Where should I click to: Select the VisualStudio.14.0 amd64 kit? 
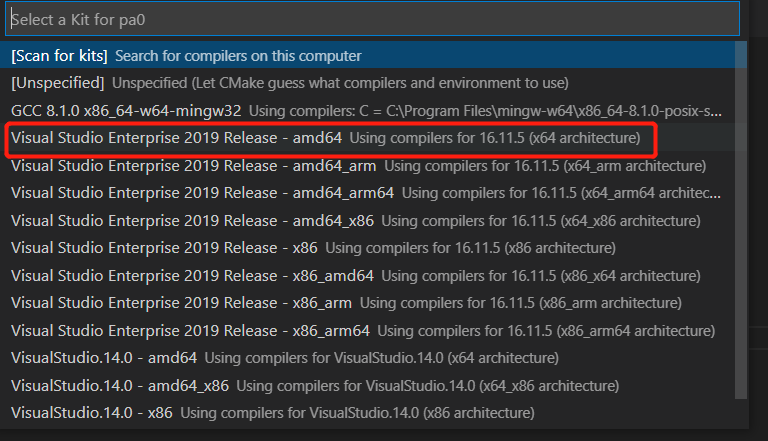click(x=373, y=358)
